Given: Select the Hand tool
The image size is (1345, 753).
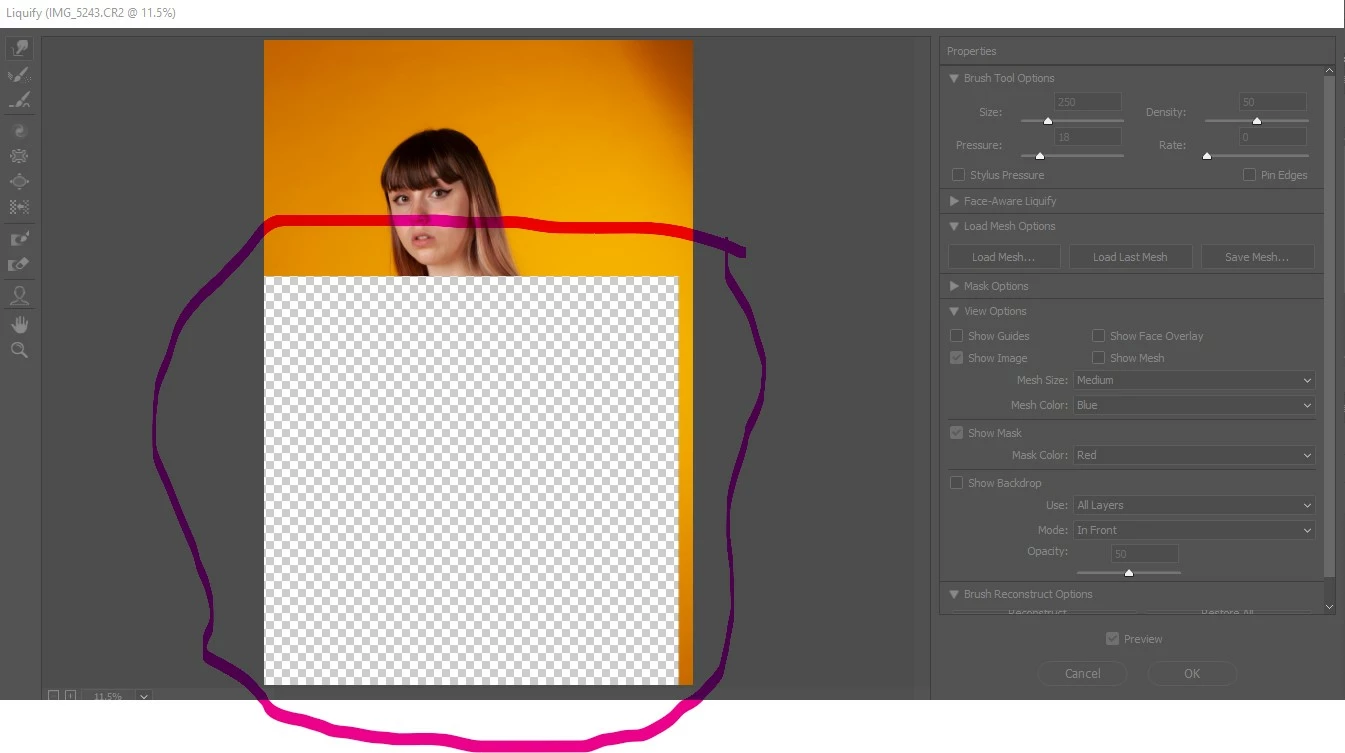Looking at the screenshot, I should click(19, 325).
